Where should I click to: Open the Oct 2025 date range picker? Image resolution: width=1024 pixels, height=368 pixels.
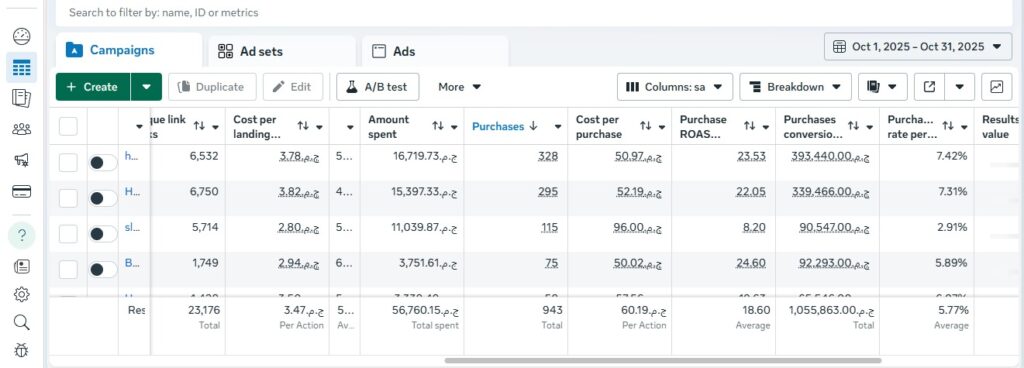tap(918, 46)
